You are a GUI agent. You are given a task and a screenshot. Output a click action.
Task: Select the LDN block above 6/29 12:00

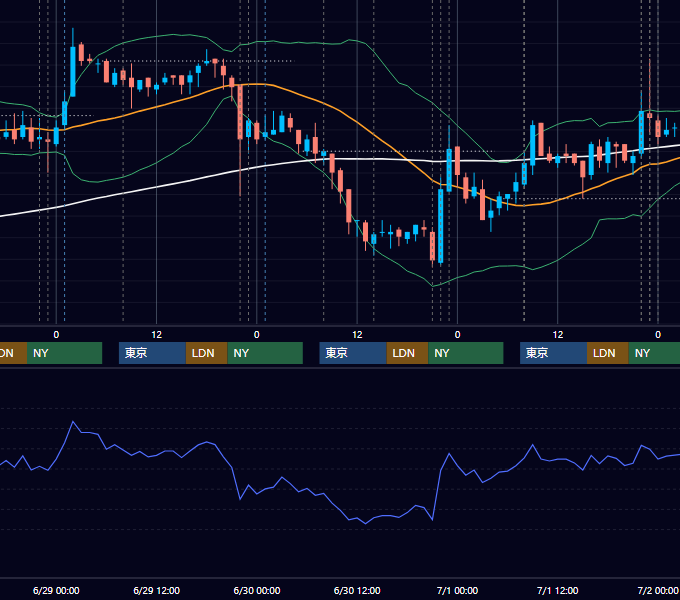coord(206,353)
